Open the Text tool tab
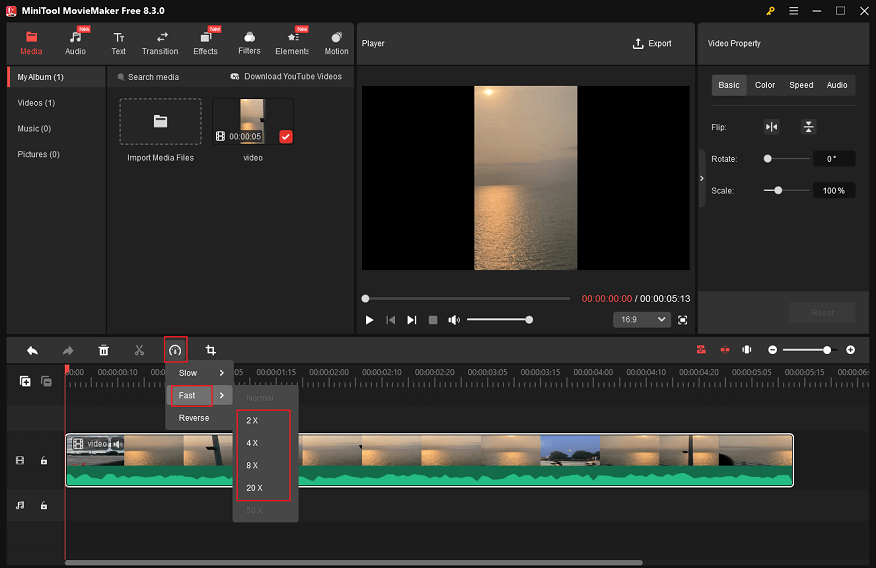This screenshot has height=568, width=876. click(x=118, y=43)
